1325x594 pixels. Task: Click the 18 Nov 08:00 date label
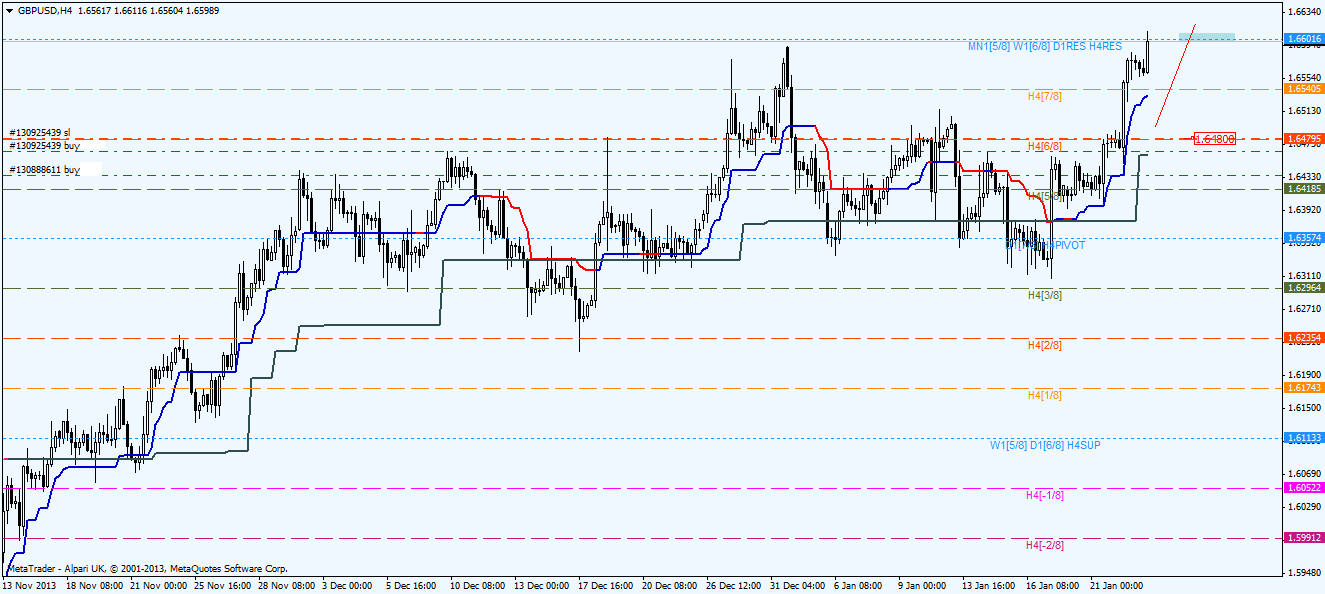tap(94, 585)
